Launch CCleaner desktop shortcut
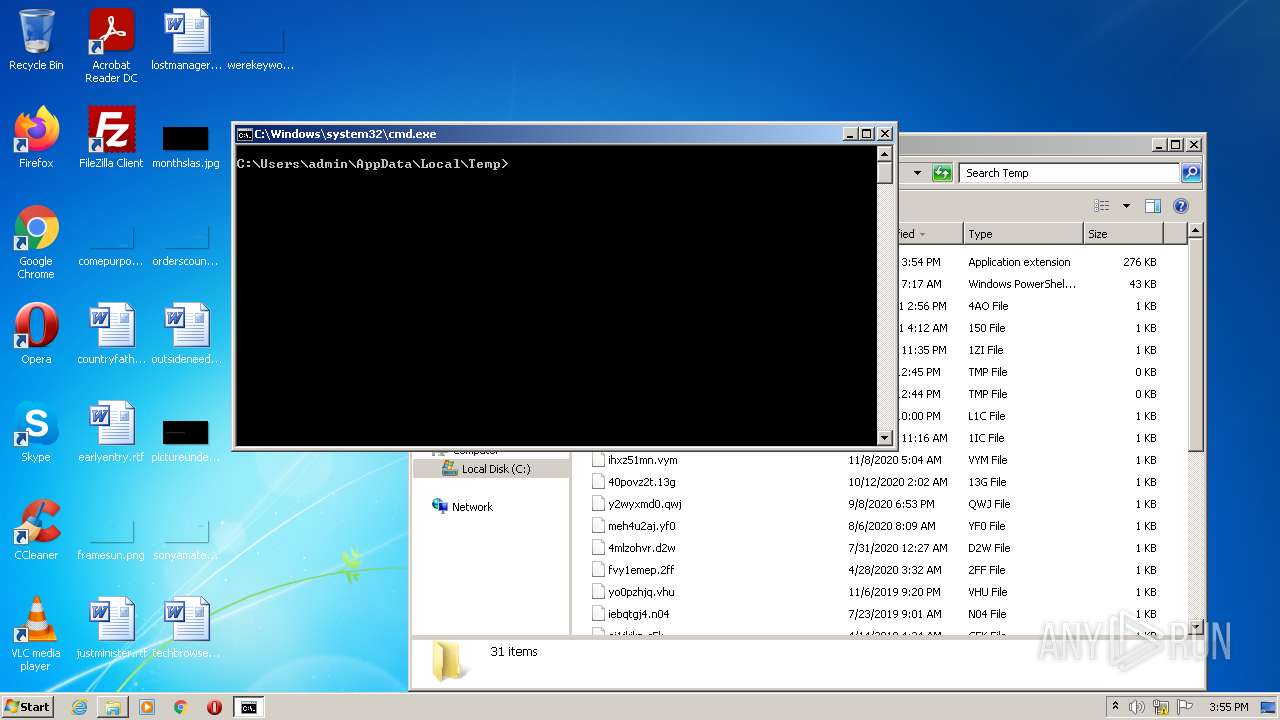This screenshot has height=720, width=1280. (x=36, y=530)
